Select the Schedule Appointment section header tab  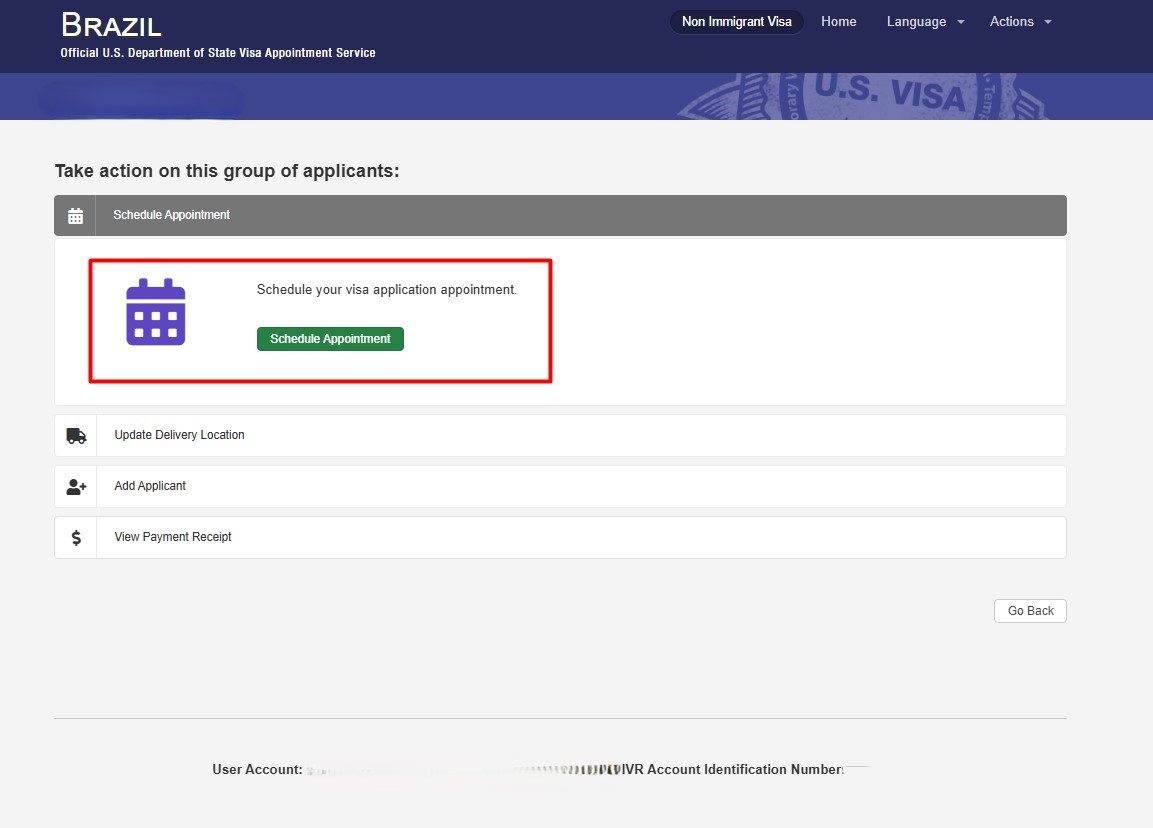pyautogui.click(x=560, y=214)
